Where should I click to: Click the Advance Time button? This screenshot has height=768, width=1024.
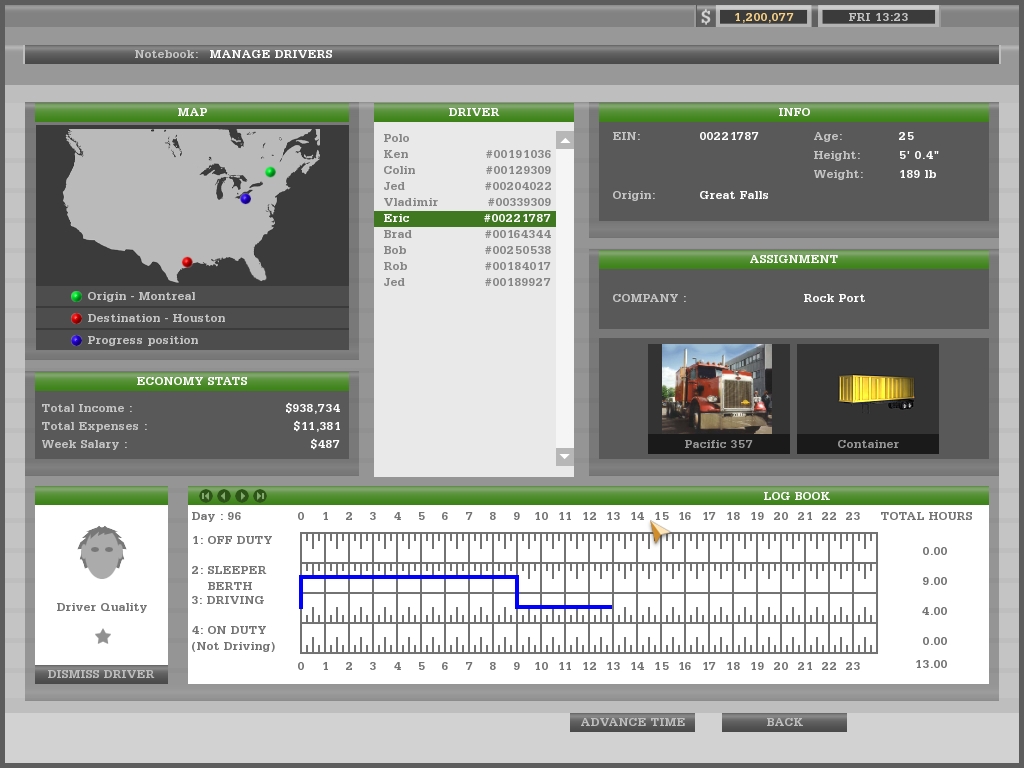click(632, 722)
